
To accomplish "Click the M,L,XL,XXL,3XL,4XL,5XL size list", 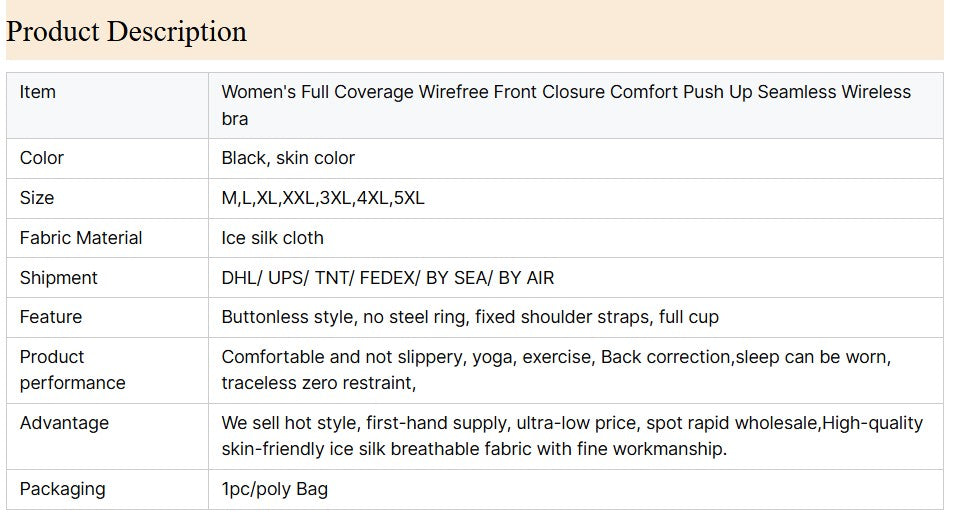I will point(323,198).
